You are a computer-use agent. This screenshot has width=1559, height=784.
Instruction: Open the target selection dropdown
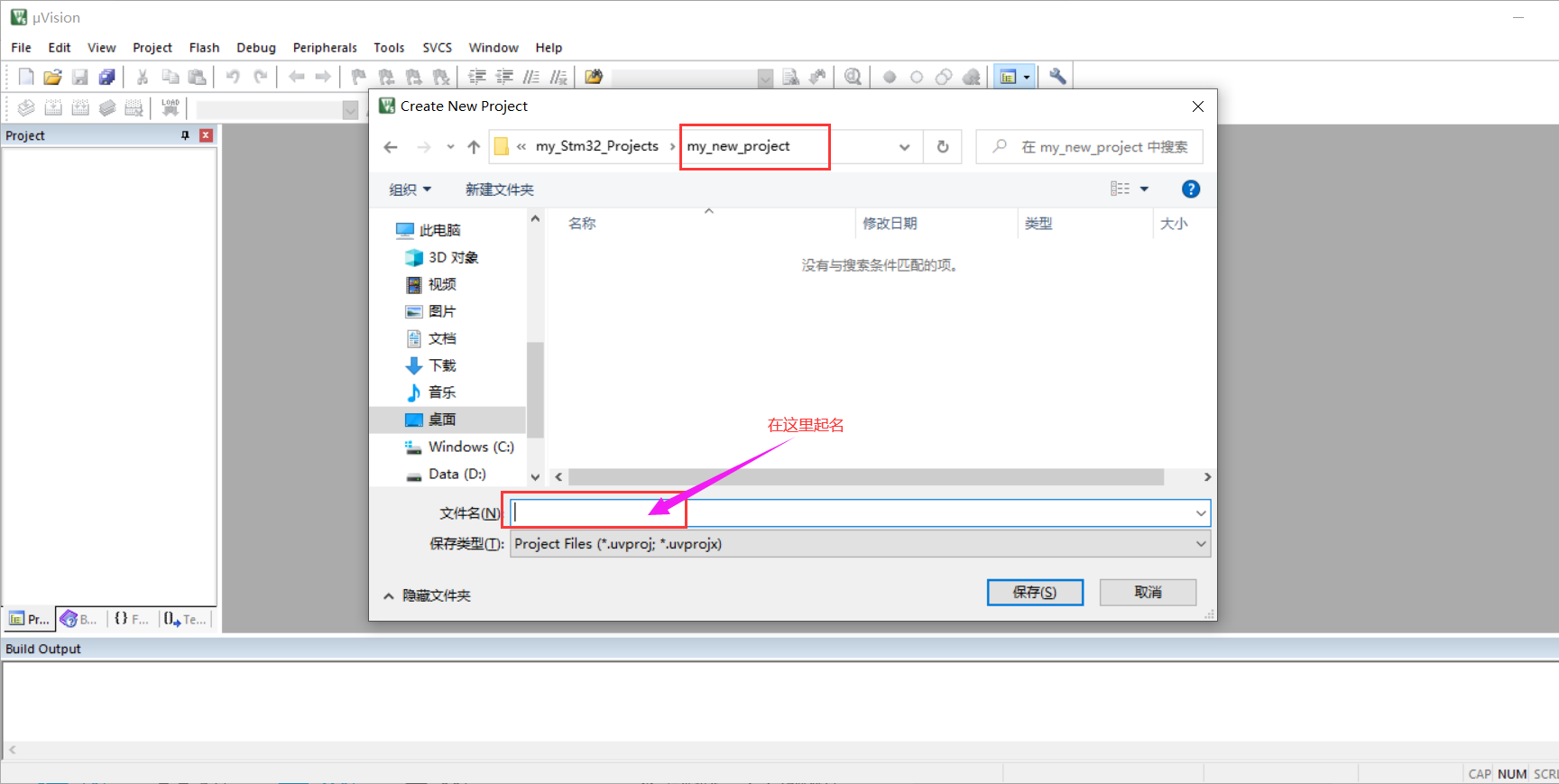(x=351, y=110)
